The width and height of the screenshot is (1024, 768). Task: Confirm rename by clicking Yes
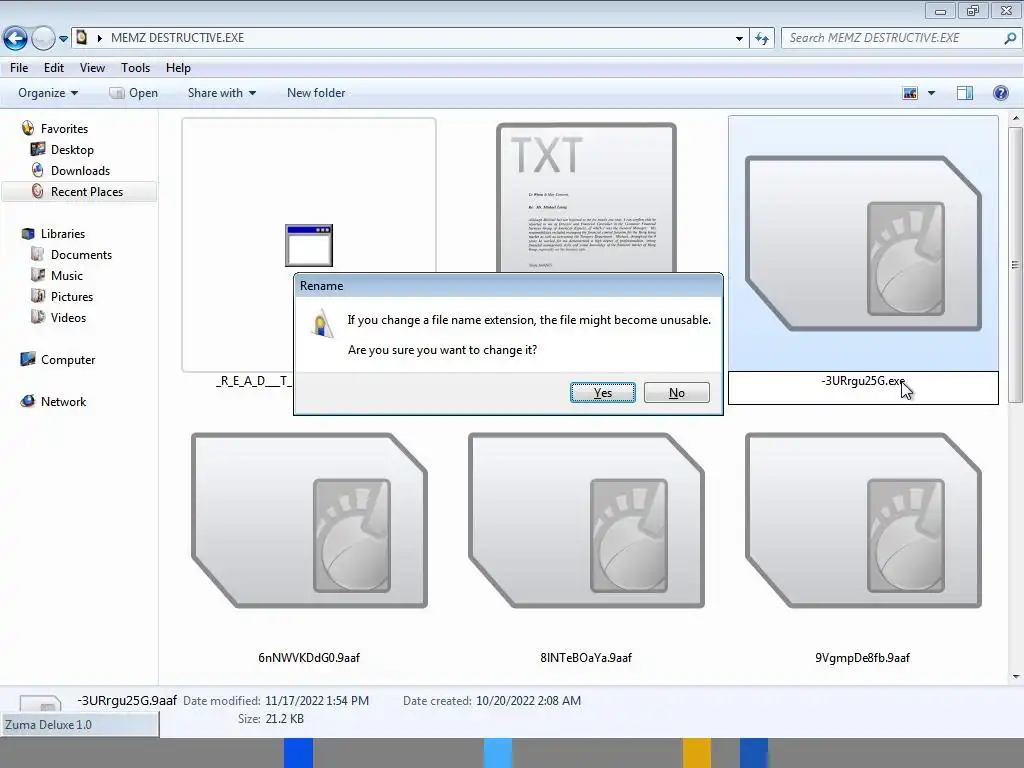pos(602,392)
